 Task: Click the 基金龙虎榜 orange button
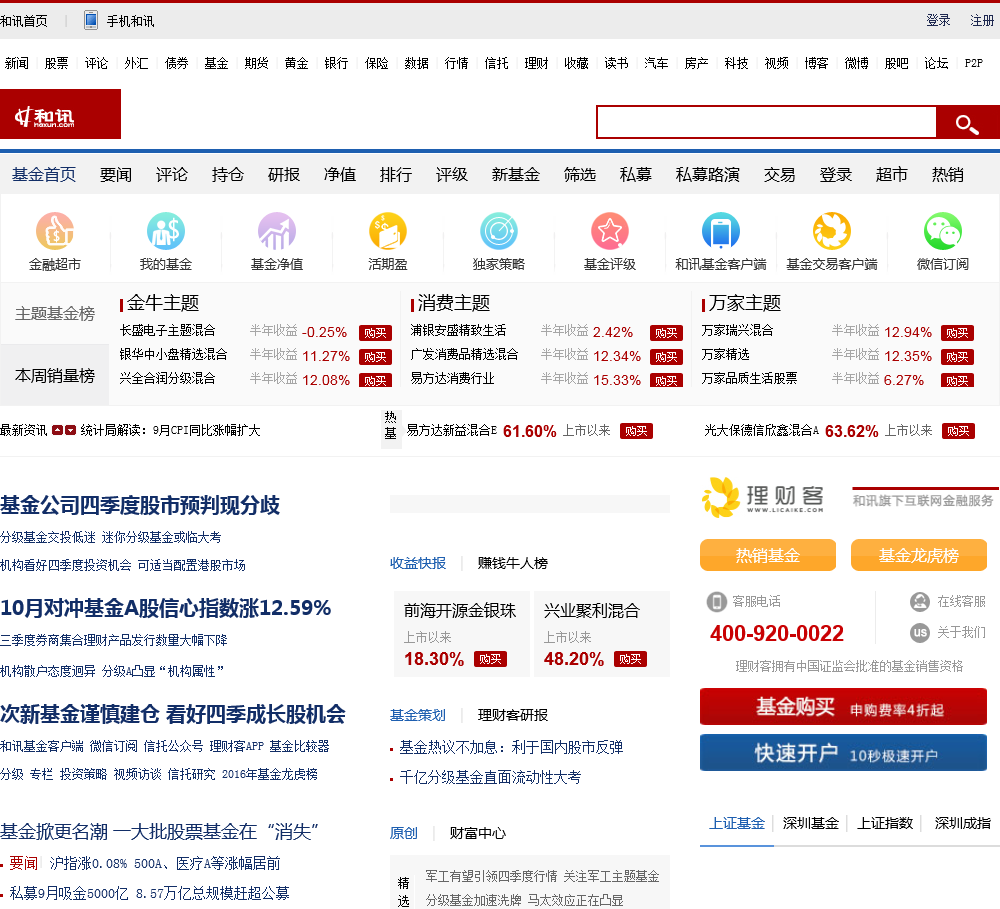point(919,555)
